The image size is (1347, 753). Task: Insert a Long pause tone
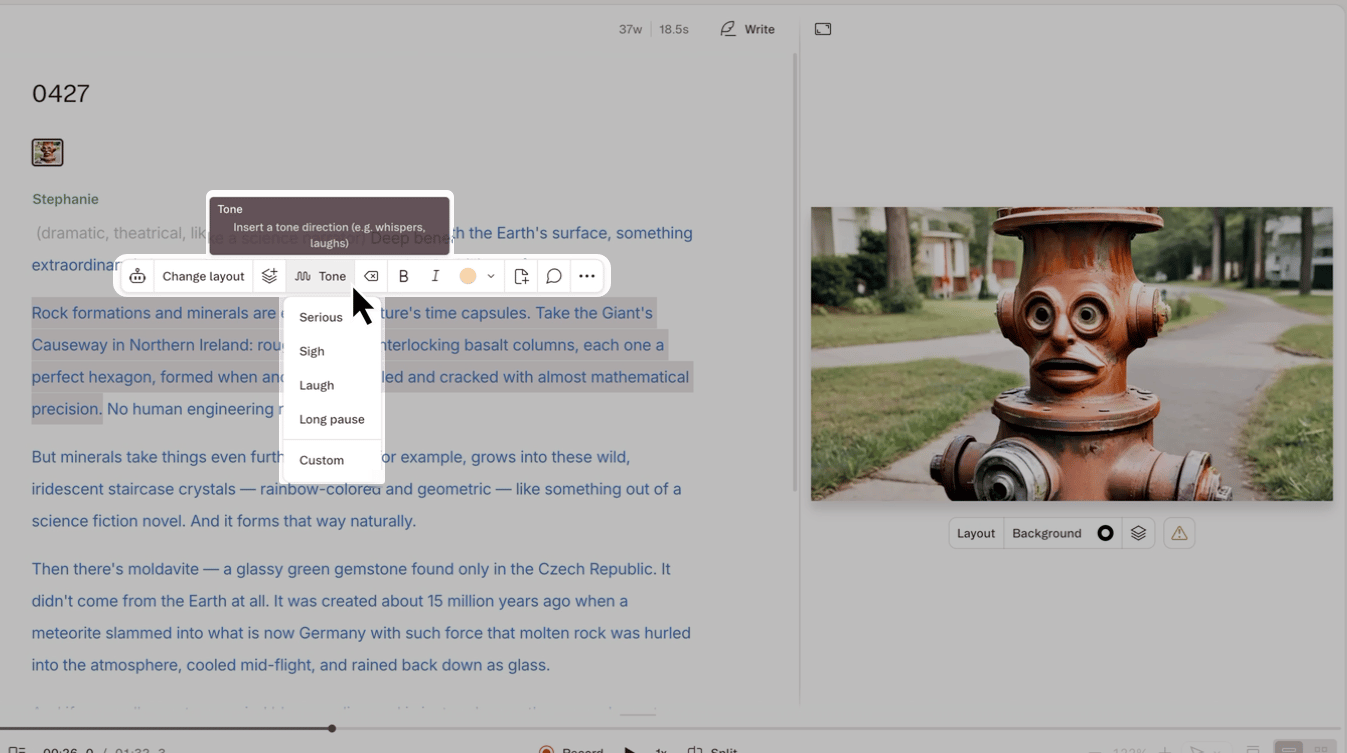332,419
